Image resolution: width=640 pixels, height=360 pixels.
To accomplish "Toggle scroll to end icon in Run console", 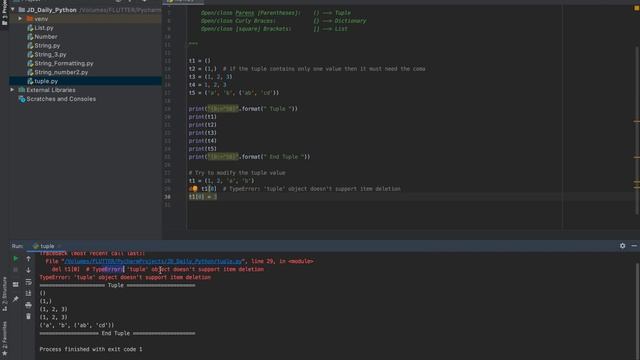I will coord(28,293).
